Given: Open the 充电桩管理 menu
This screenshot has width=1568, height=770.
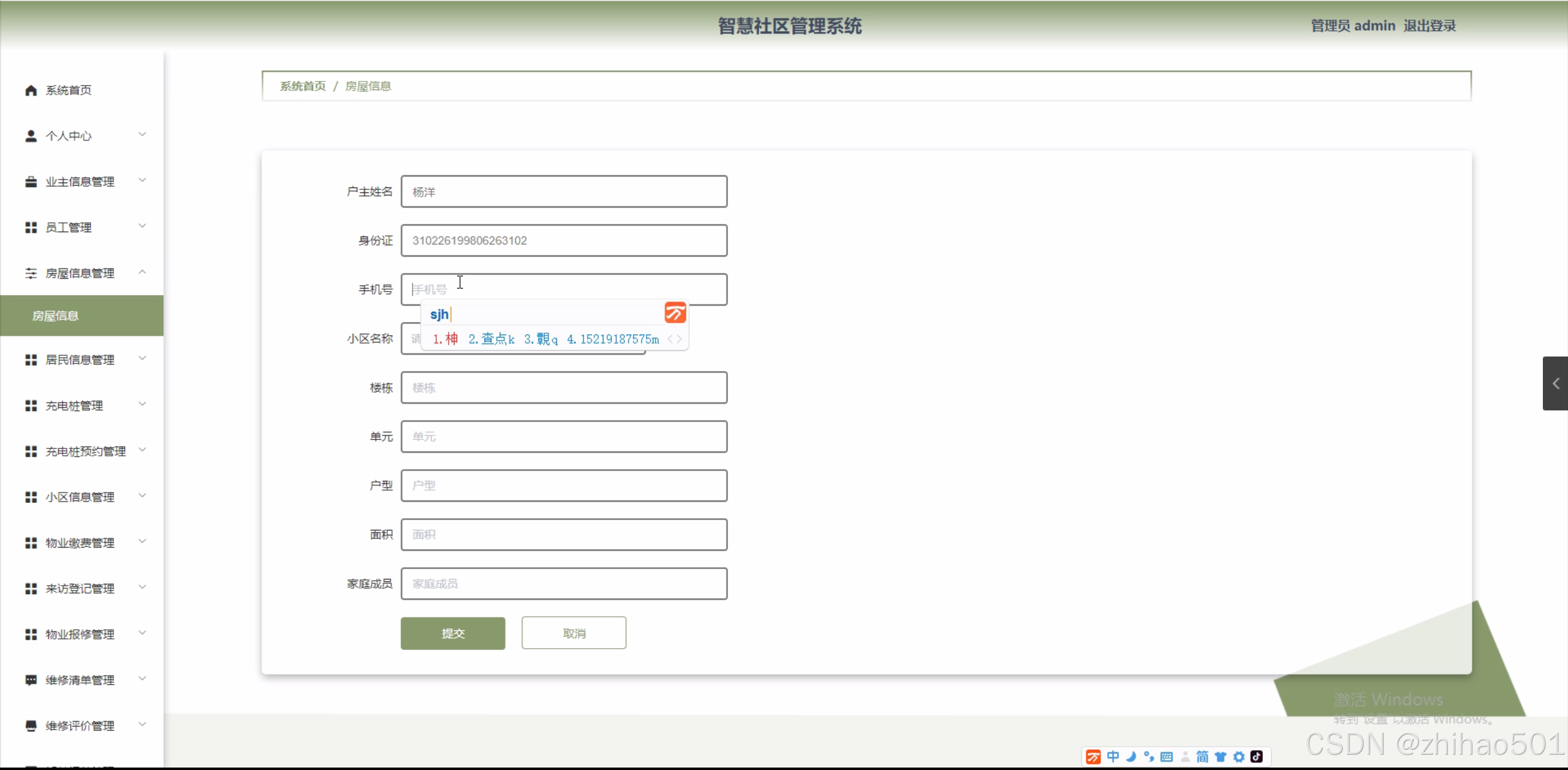Looking at the screenshot, I should tap(74, 406).
